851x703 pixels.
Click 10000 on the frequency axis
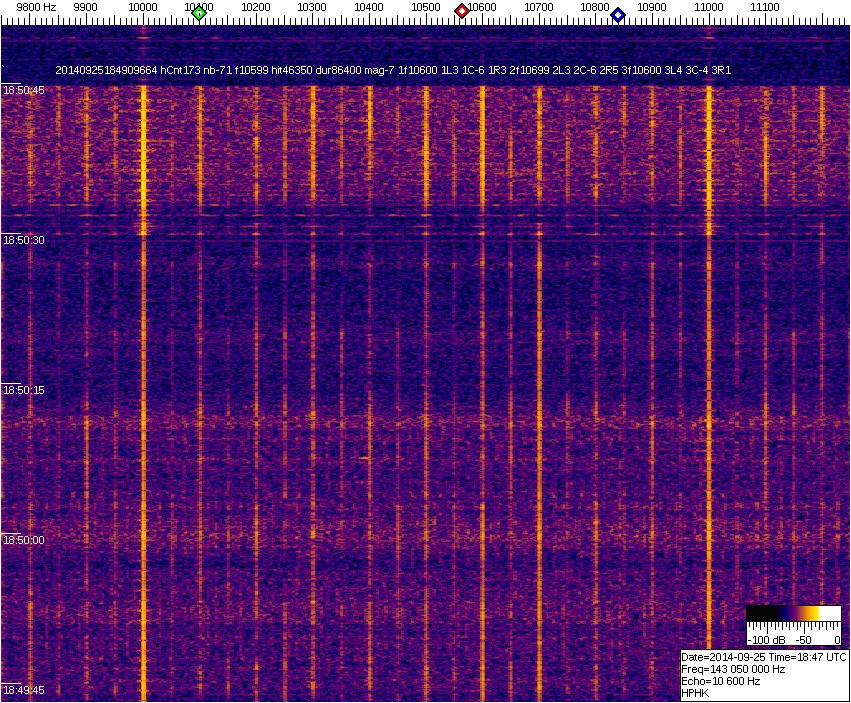[x=143, y=7]
